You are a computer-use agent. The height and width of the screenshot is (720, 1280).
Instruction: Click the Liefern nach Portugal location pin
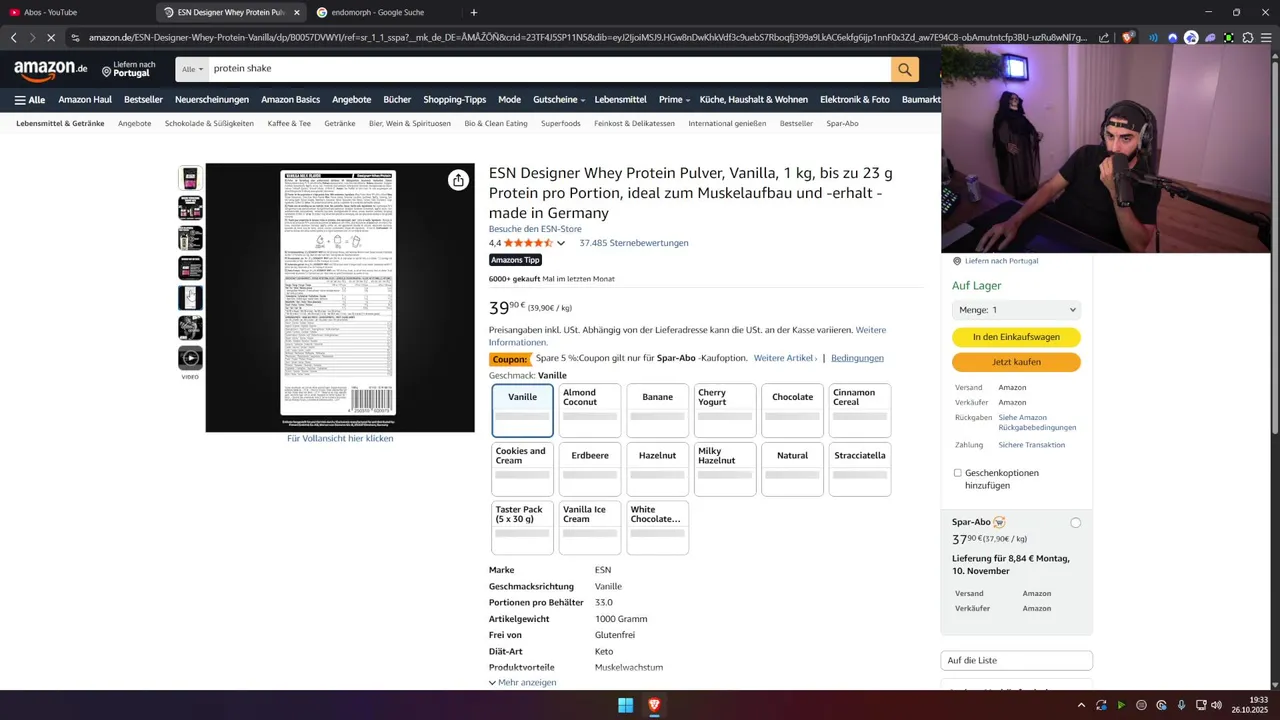point(106,71)
